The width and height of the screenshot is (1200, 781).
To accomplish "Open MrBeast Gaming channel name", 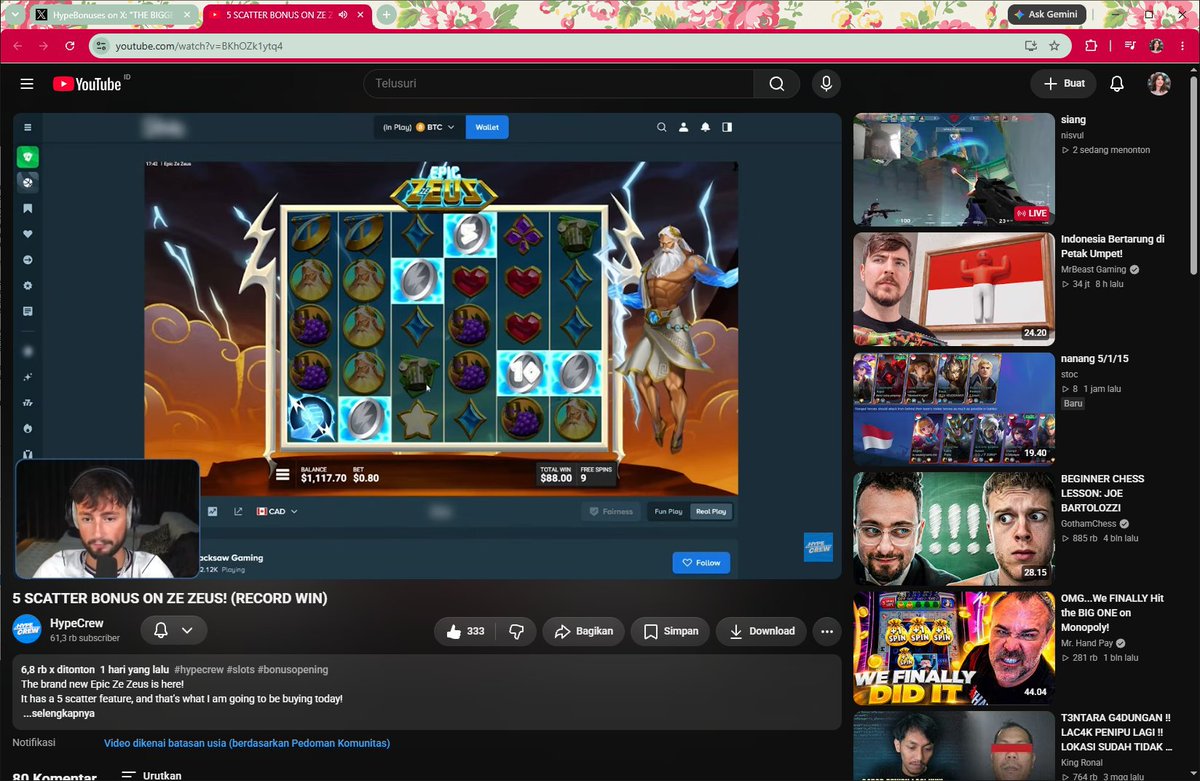I will pos(1095,270).
